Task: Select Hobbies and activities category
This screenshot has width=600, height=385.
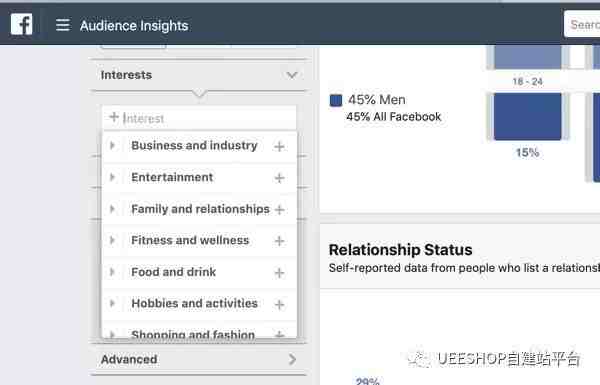Action: click(x=194, y=303)
